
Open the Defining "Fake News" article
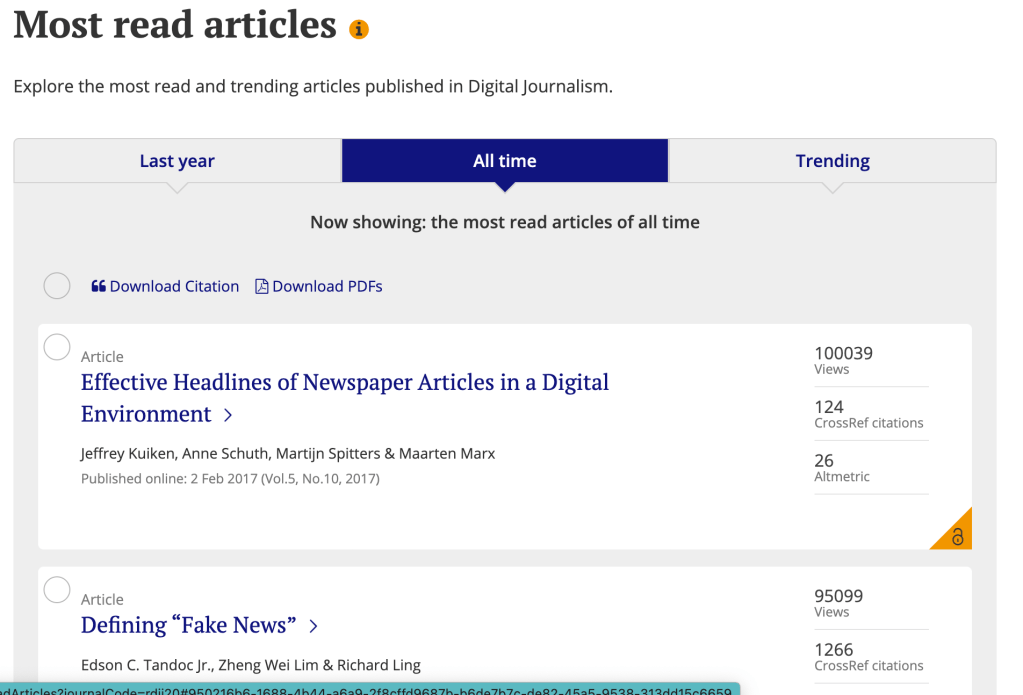pyautogui.click(x=188, y=626)
